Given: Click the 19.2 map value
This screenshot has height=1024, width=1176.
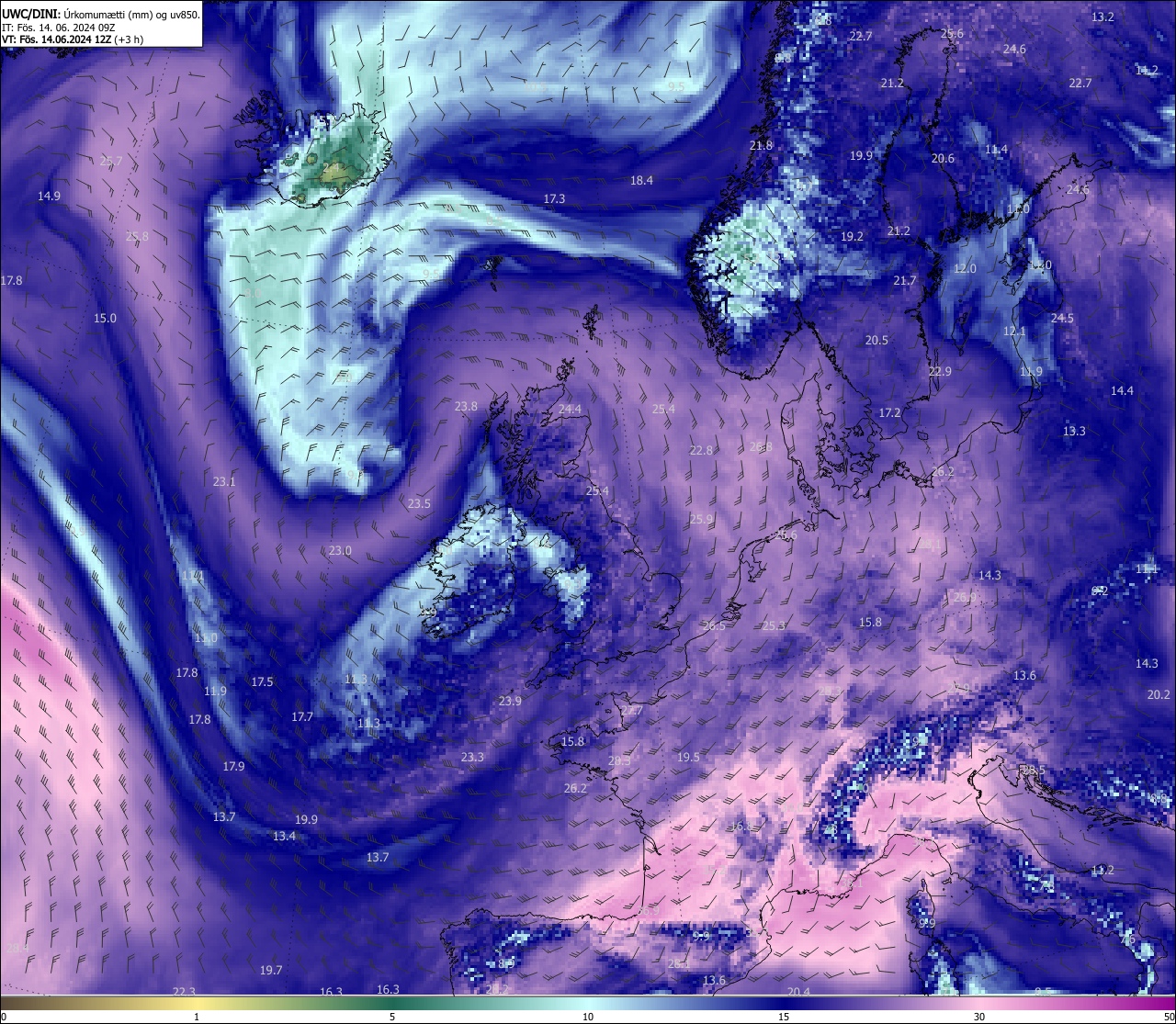Looking at the screenshot, I should (x=852, y=236).
